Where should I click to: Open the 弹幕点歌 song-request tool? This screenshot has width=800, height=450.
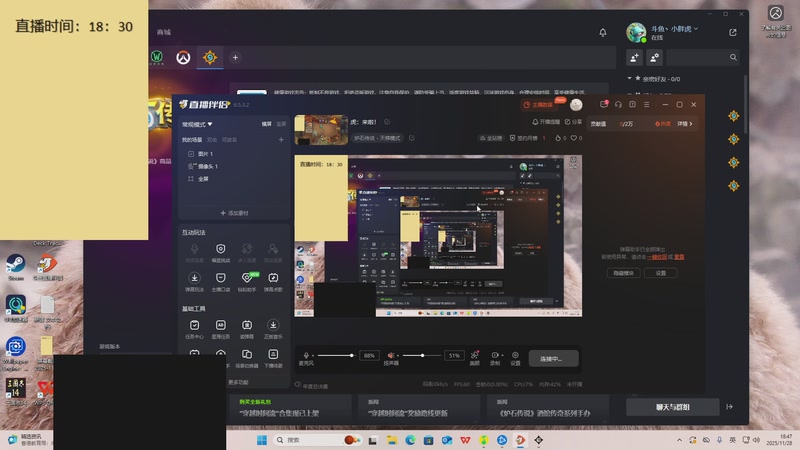click(273, 282)
